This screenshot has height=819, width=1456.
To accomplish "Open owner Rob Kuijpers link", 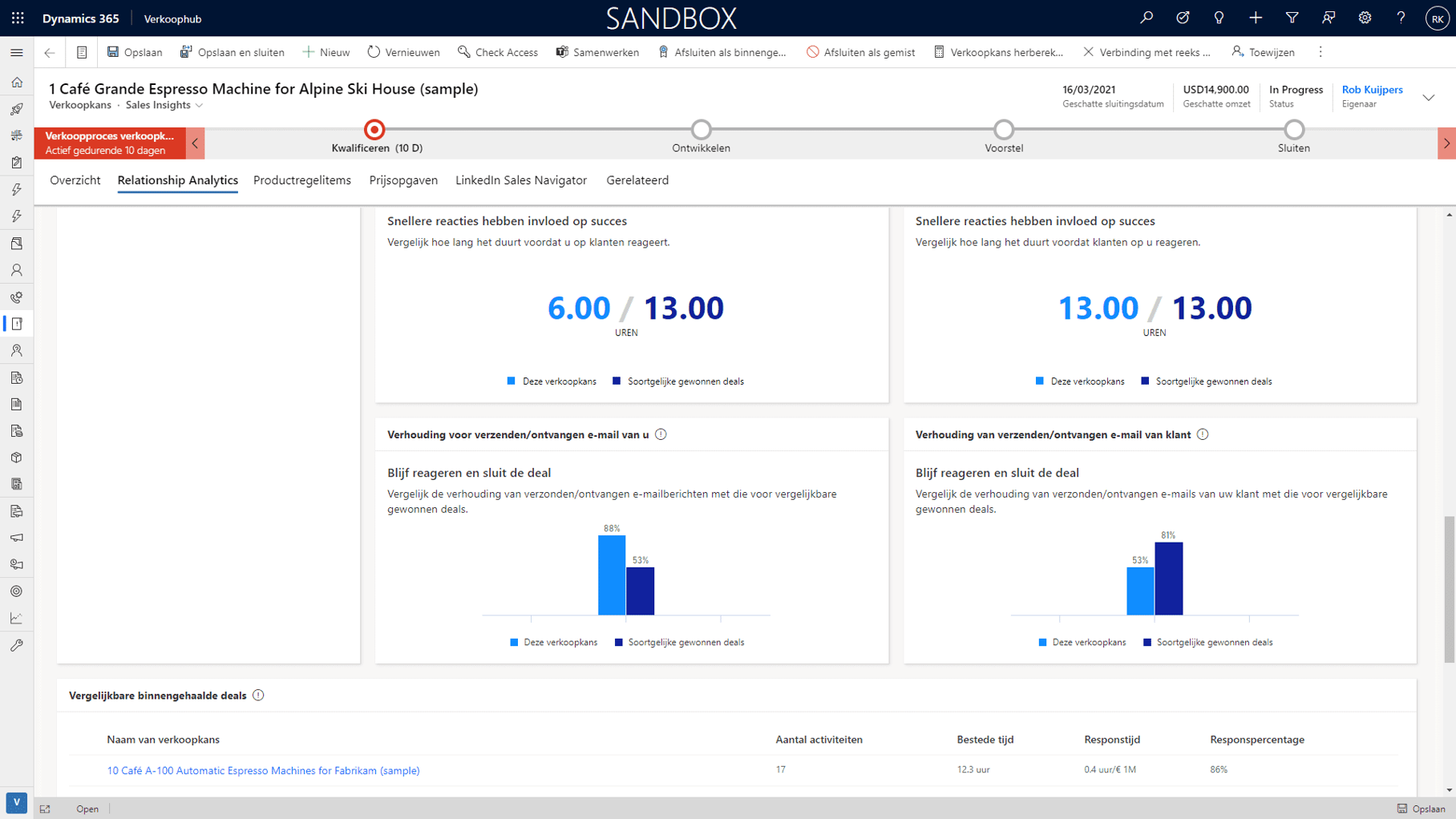I will pyautogui.click(x=1372, y=90).
